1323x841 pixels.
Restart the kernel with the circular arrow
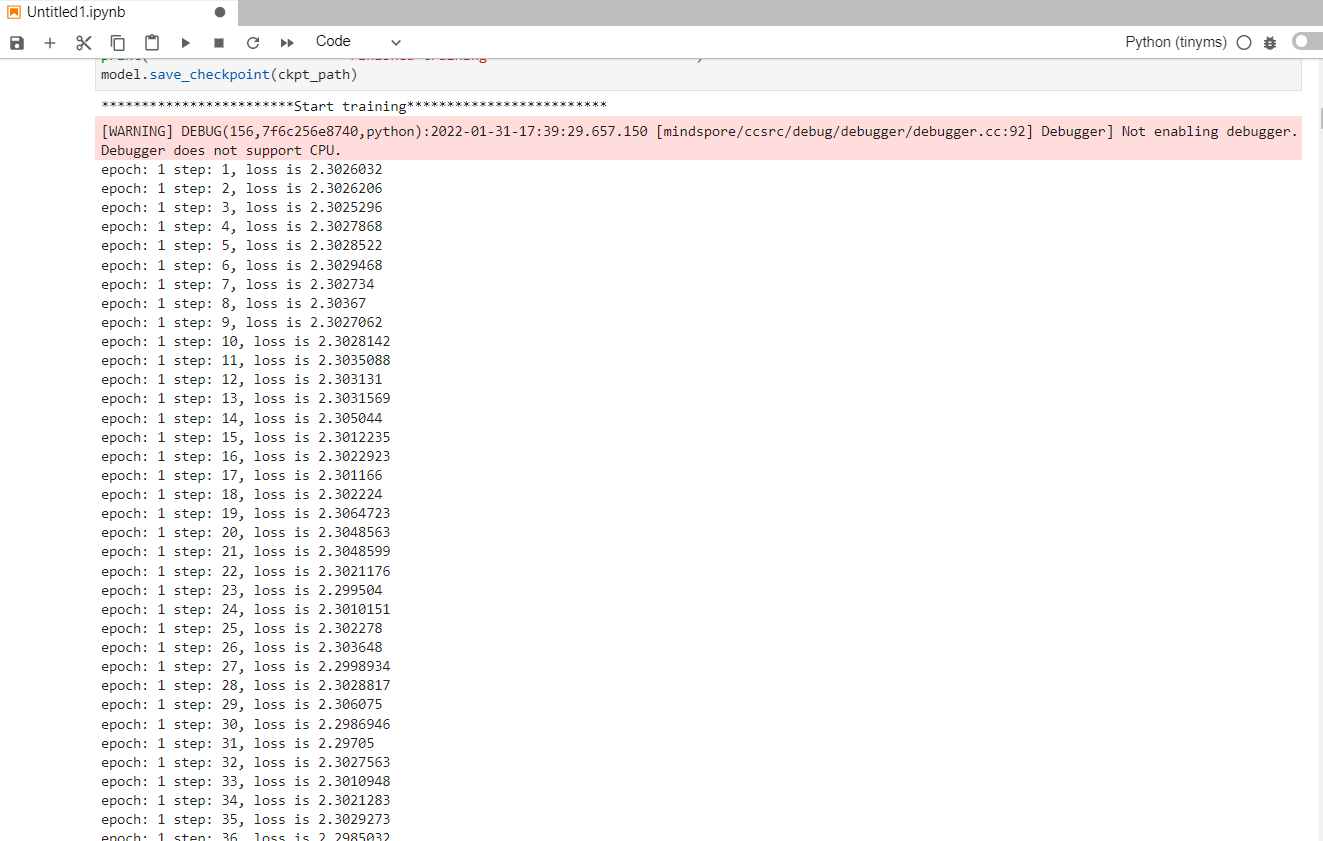click(x=253, y=43)
